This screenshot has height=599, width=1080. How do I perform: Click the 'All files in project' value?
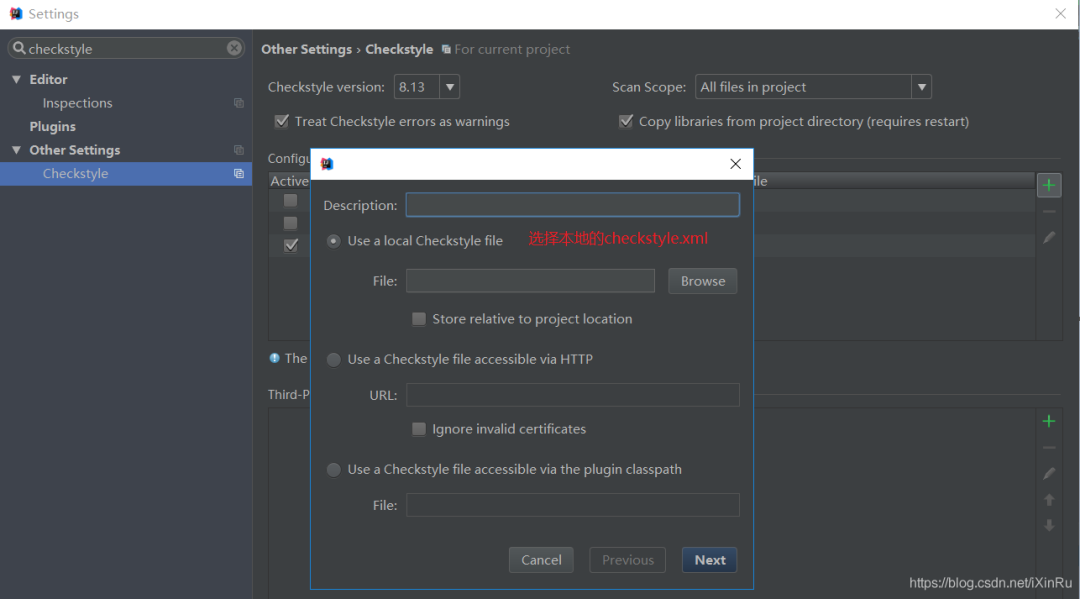tap(754, 87)
